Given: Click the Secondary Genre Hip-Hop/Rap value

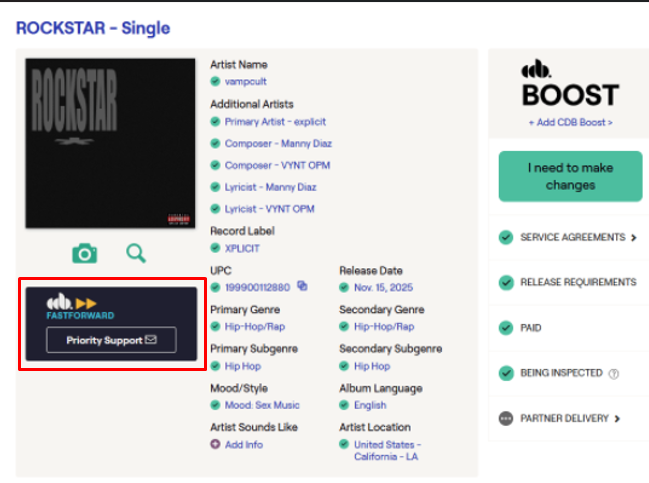Looking at the screenshot, I should tap(384, 327).
